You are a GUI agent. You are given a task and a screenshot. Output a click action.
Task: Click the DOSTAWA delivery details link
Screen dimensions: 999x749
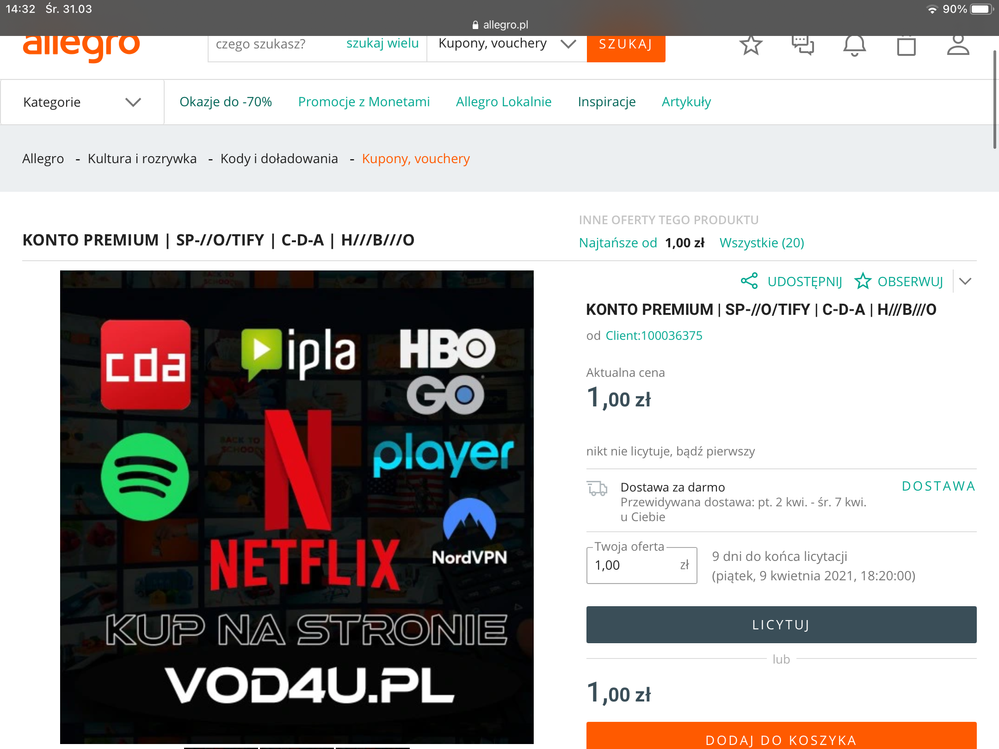[x=938, y=486]
